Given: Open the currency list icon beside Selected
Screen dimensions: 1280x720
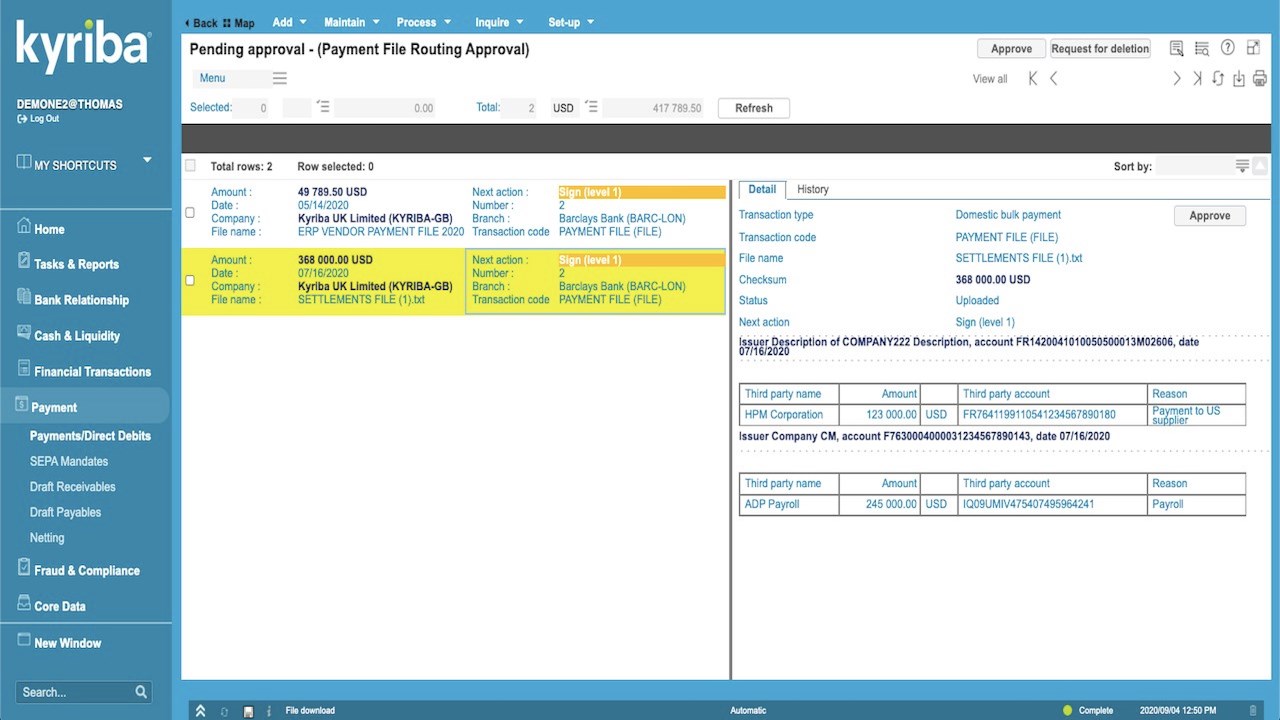Looking at the screenshot, I should pos(323,107).
